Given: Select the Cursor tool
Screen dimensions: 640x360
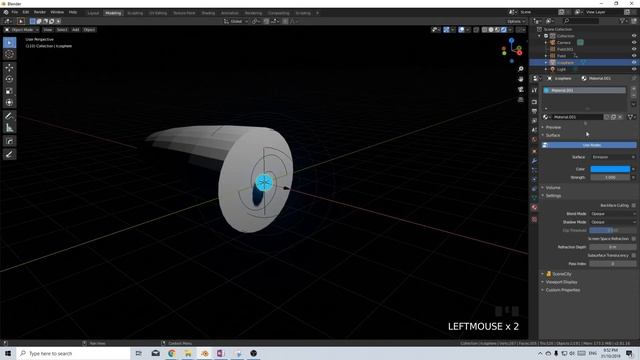Looking at the screenshot, I should (9, 54).
